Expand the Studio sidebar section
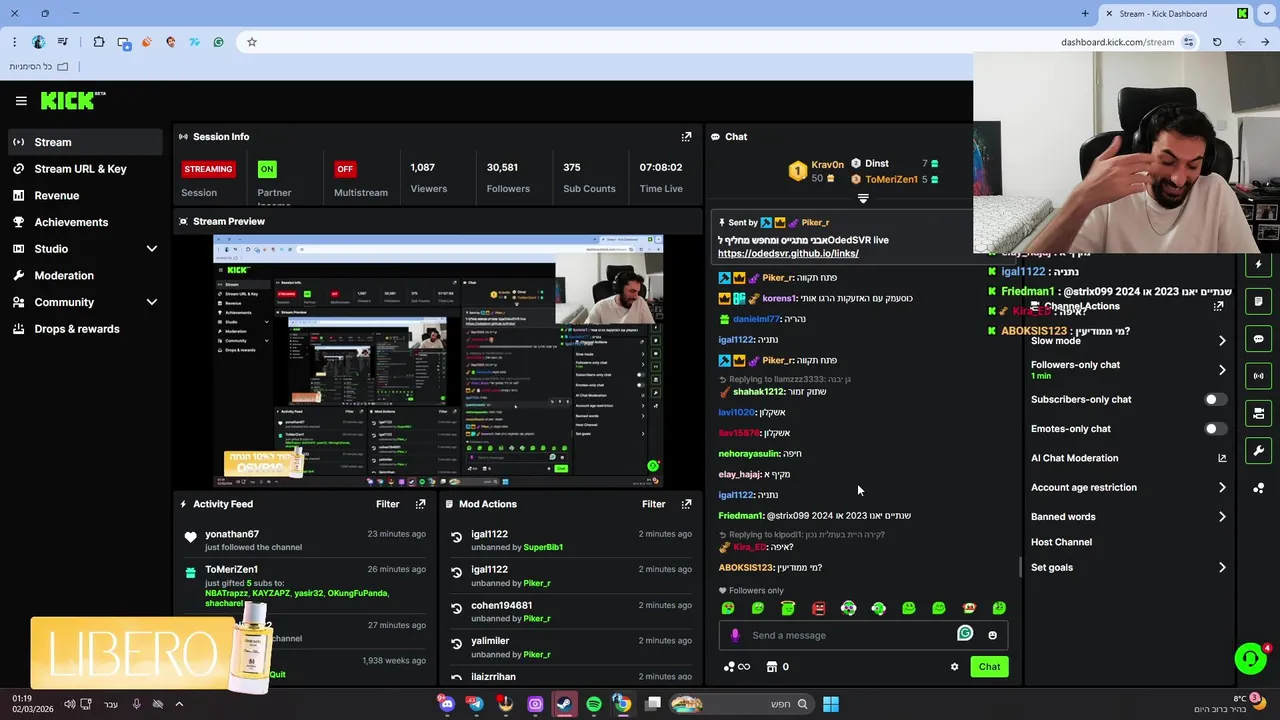This screenshot has height=720, width=1280. tap(151, 249)
